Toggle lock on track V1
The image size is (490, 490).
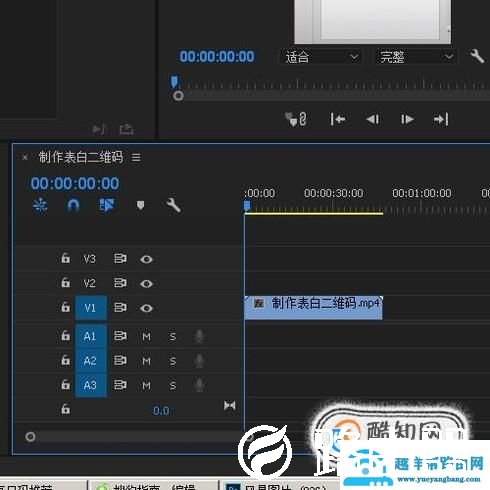(x=65, y=307)
